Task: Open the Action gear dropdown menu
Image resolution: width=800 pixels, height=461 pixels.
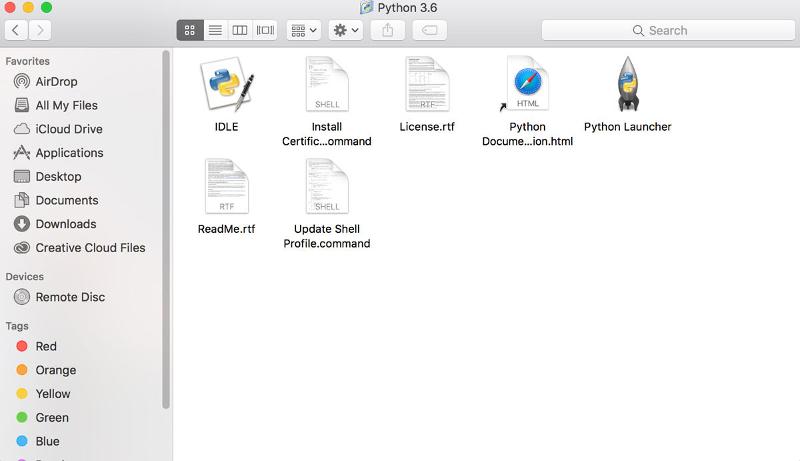Action: (346, 30)
